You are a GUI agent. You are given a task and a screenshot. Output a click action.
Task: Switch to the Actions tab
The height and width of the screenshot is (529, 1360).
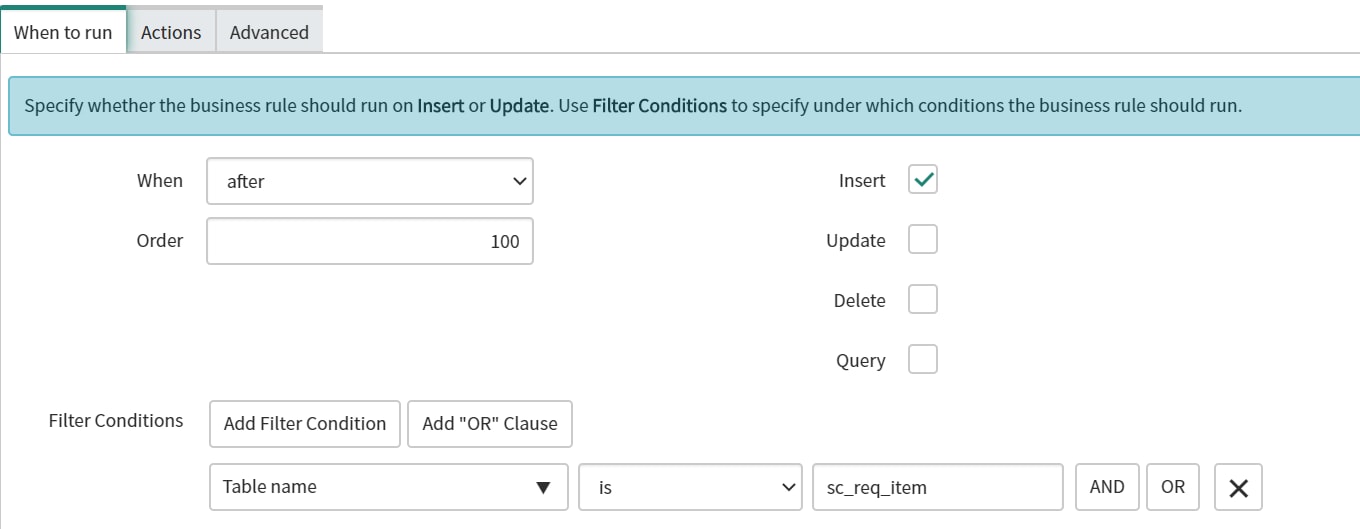[x=171, y=32]
